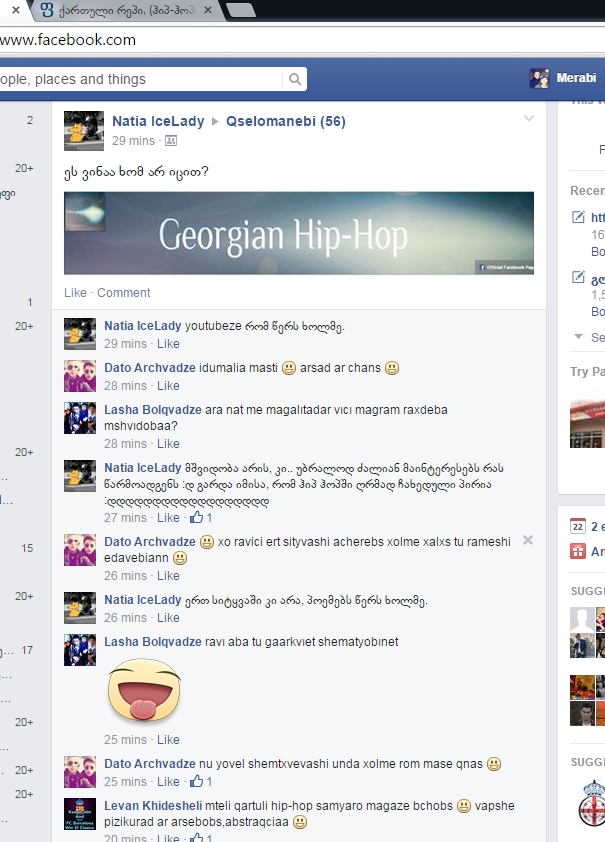The image size is (605, 842).
Task: Open Lasha Bolqvadze avatar on 'ara nat me' comment
Action: point(80,418)
